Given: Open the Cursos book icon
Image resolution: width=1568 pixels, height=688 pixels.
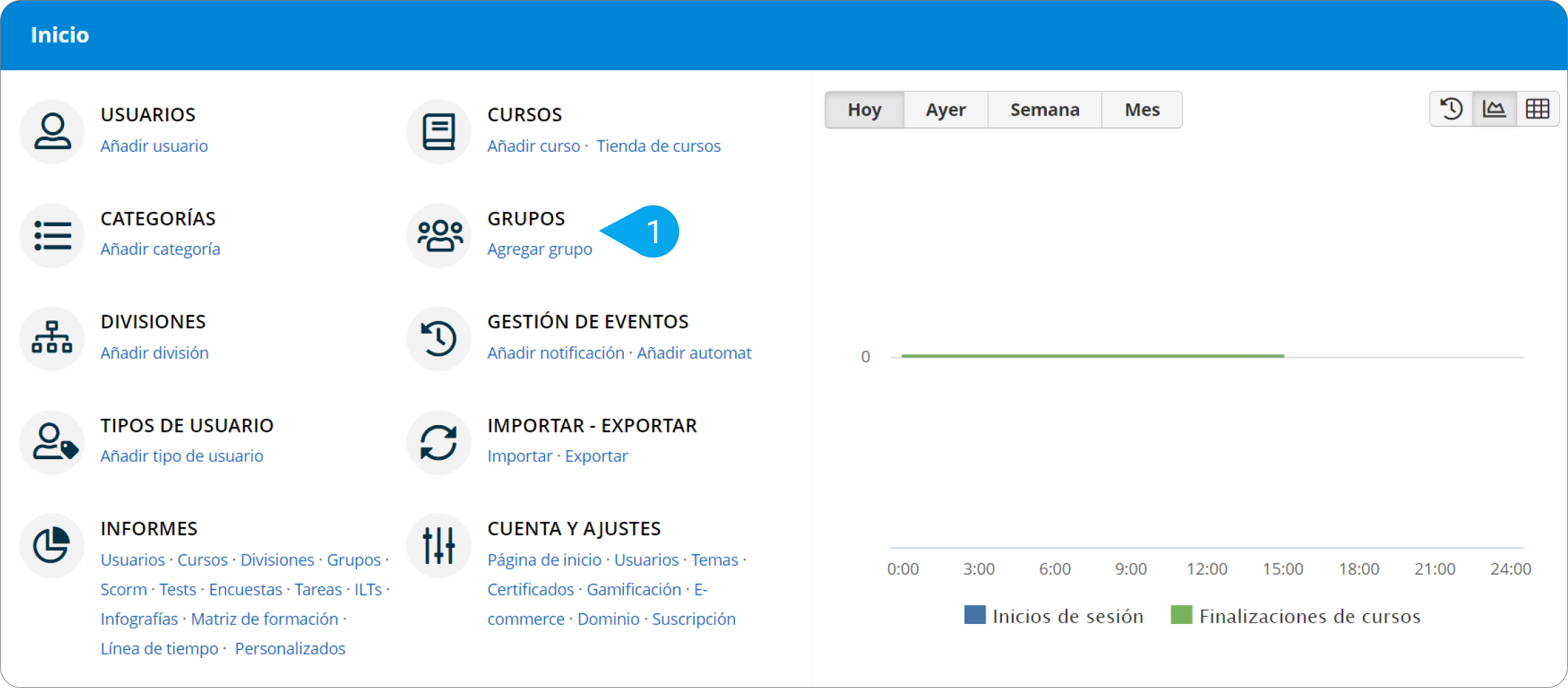Looking at the screenshot, I should (439, 131).
